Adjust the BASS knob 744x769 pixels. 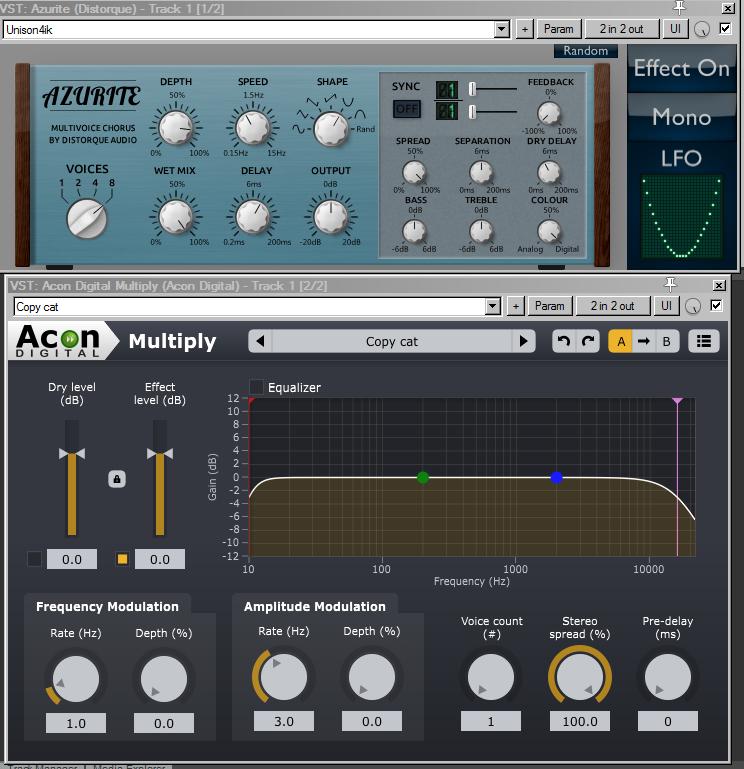click(414, 231)
